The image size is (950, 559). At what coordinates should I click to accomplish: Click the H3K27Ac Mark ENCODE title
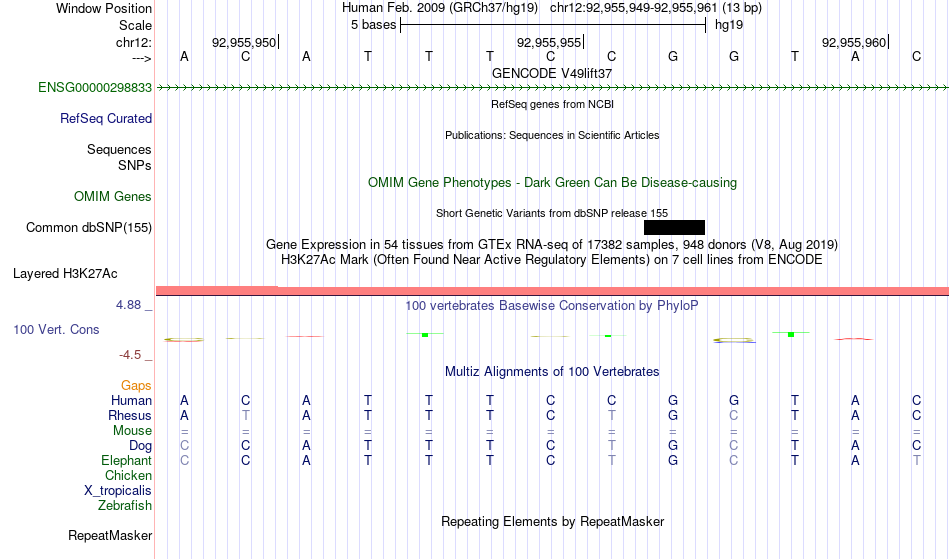point(552,260)
